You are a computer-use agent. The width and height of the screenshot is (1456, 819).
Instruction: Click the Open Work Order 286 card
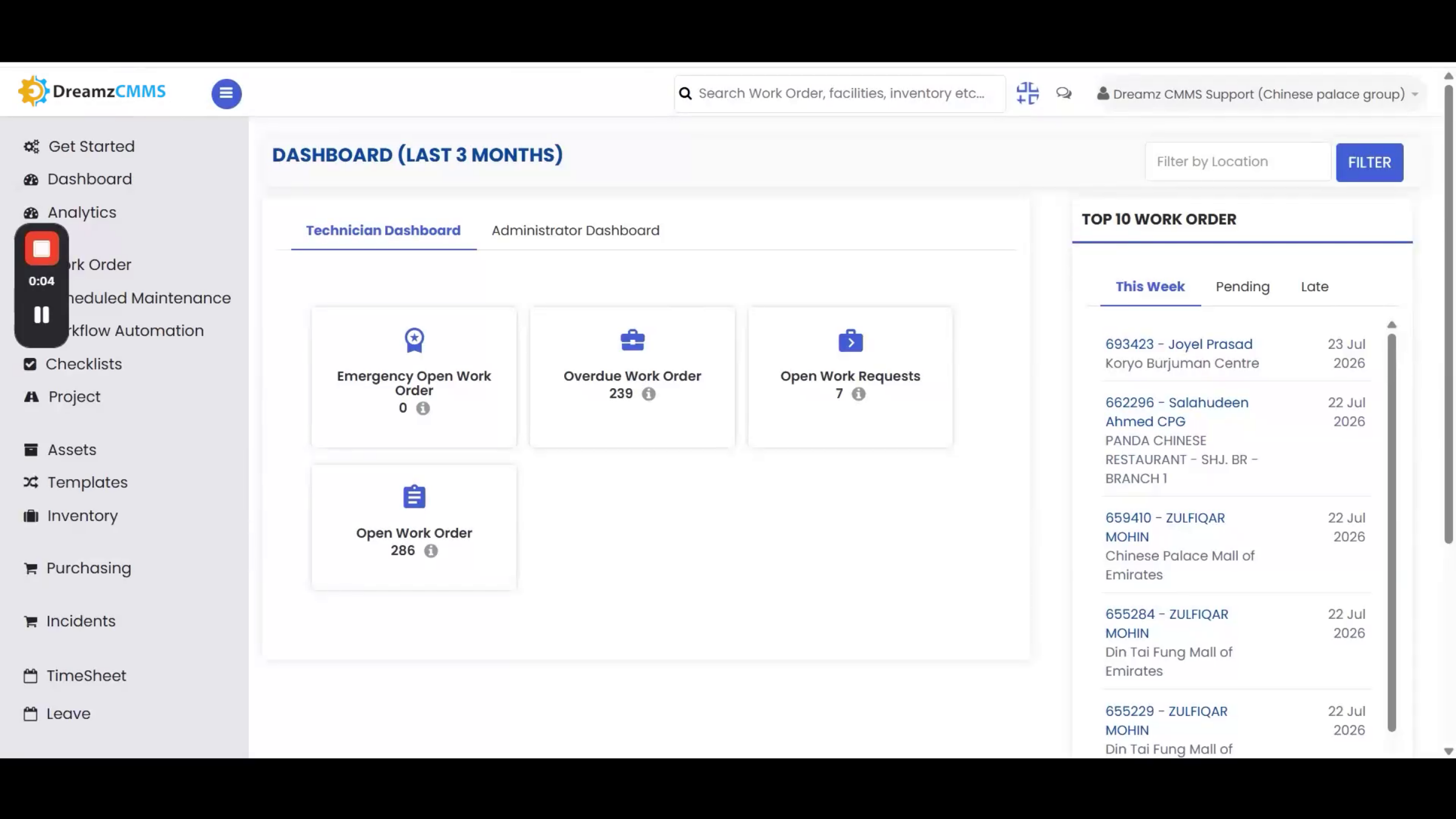pos(414,527)
